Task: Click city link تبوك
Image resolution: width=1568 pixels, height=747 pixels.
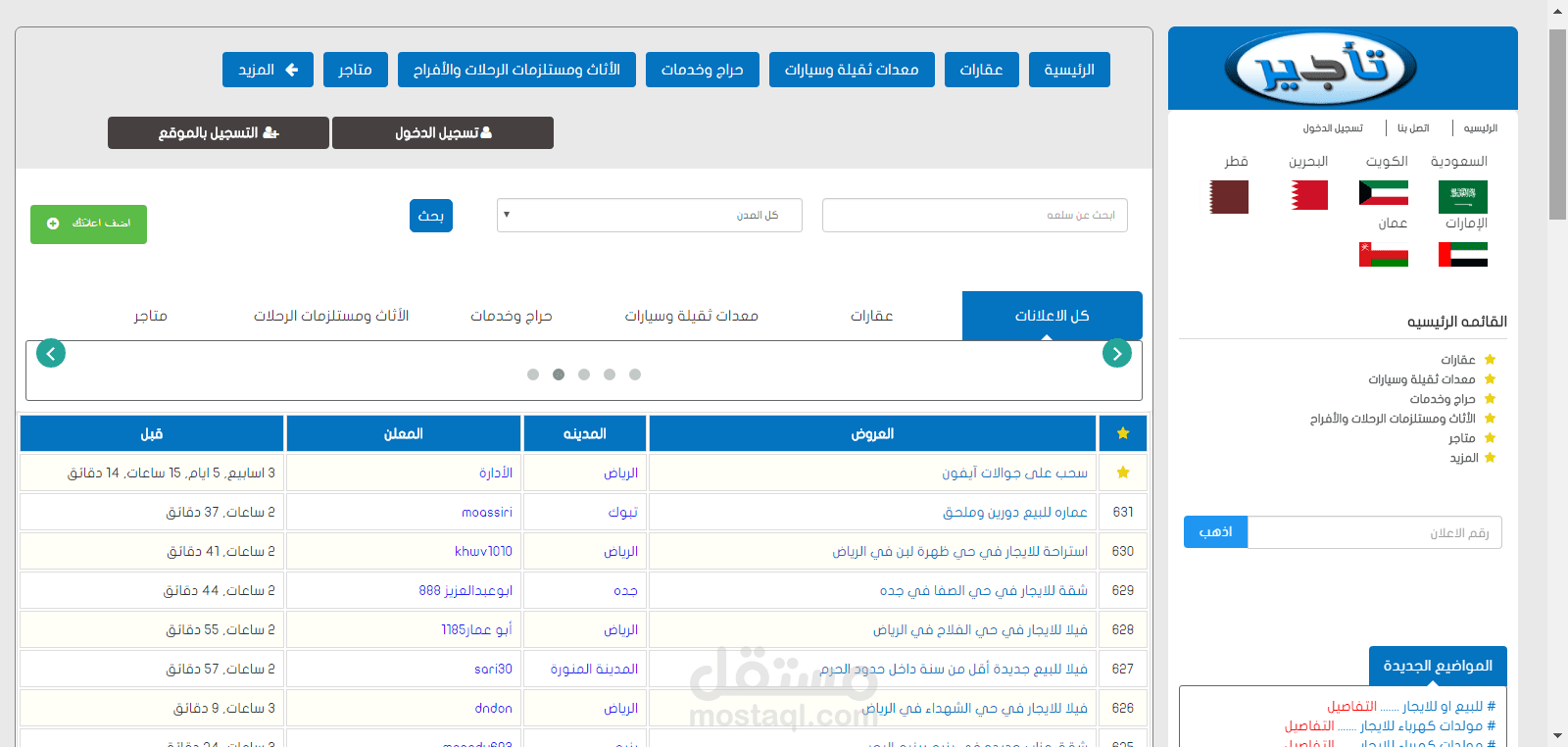Action: 623,512
